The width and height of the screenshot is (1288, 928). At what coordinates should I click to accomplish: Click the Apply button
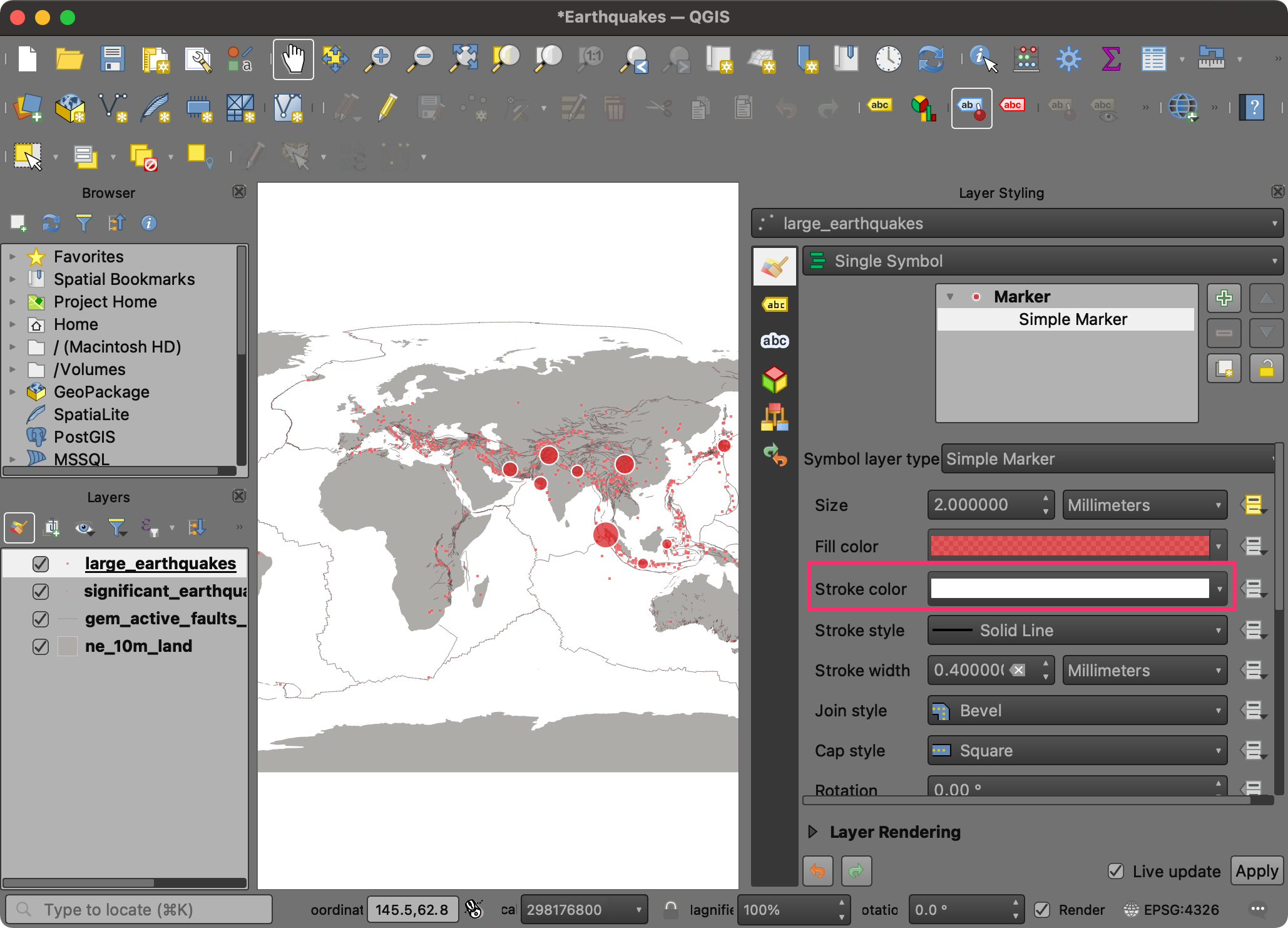pyautogui.click(x=1257, y=871)
